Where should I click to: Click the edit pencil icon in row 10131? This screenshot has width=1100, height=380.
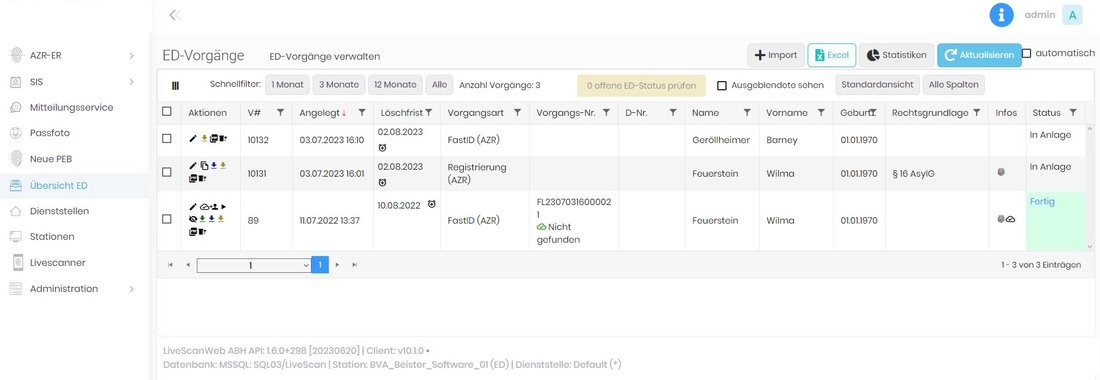(x=193, y=165)
